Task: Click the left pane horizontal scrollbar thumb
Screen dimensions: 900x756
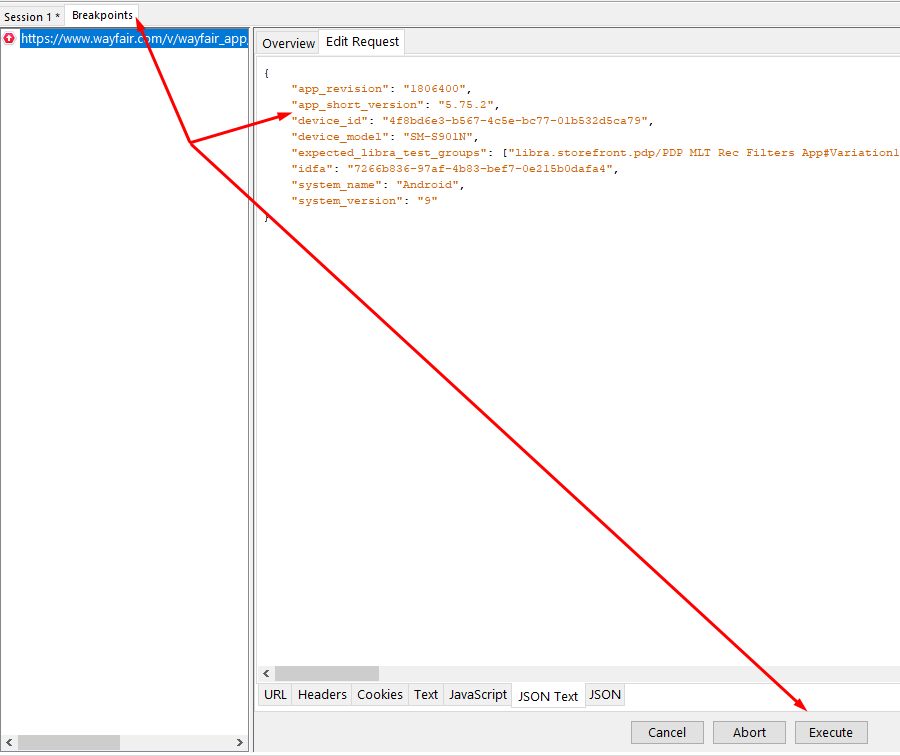Action: 69,742
